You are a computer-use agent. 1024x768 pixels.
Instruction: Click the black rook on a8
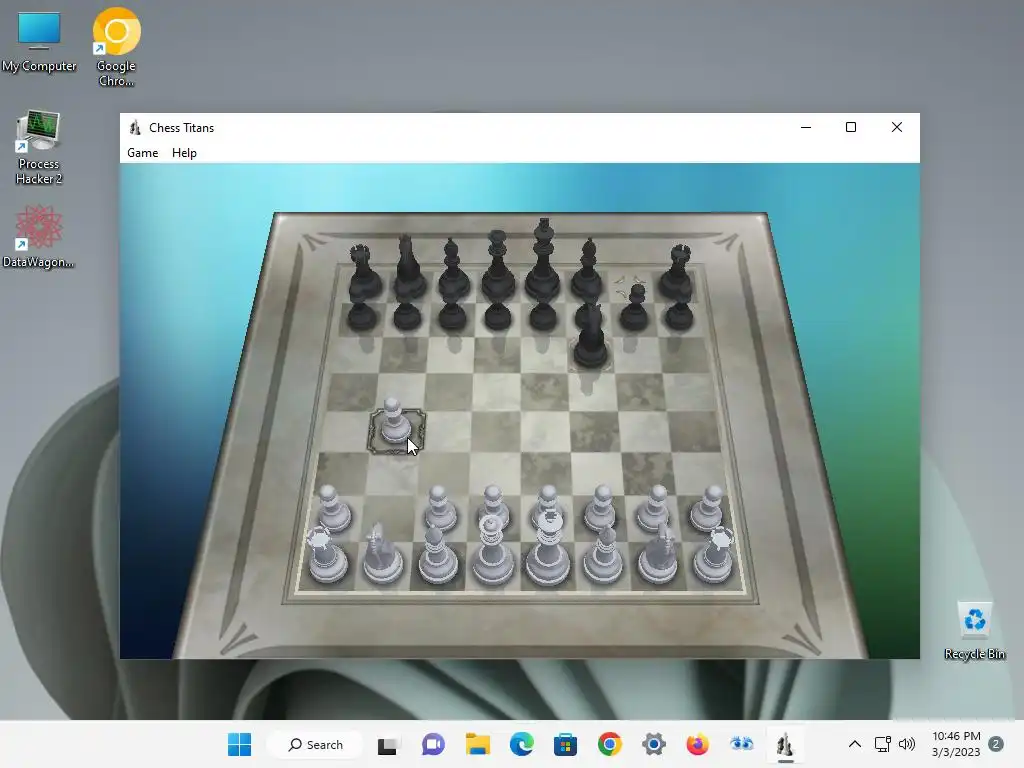(x=362, y=273)
